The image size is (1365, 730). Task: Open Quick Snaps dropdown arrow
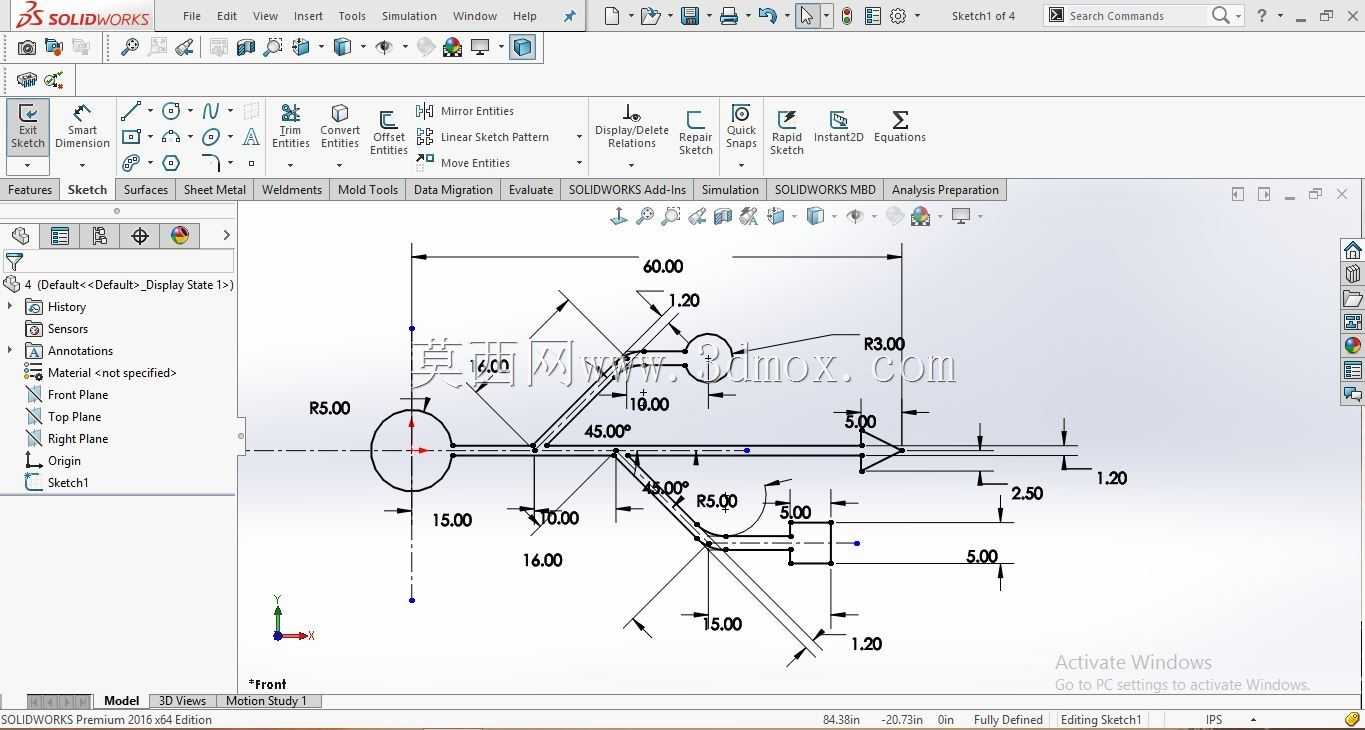click(x=741, y=165)
